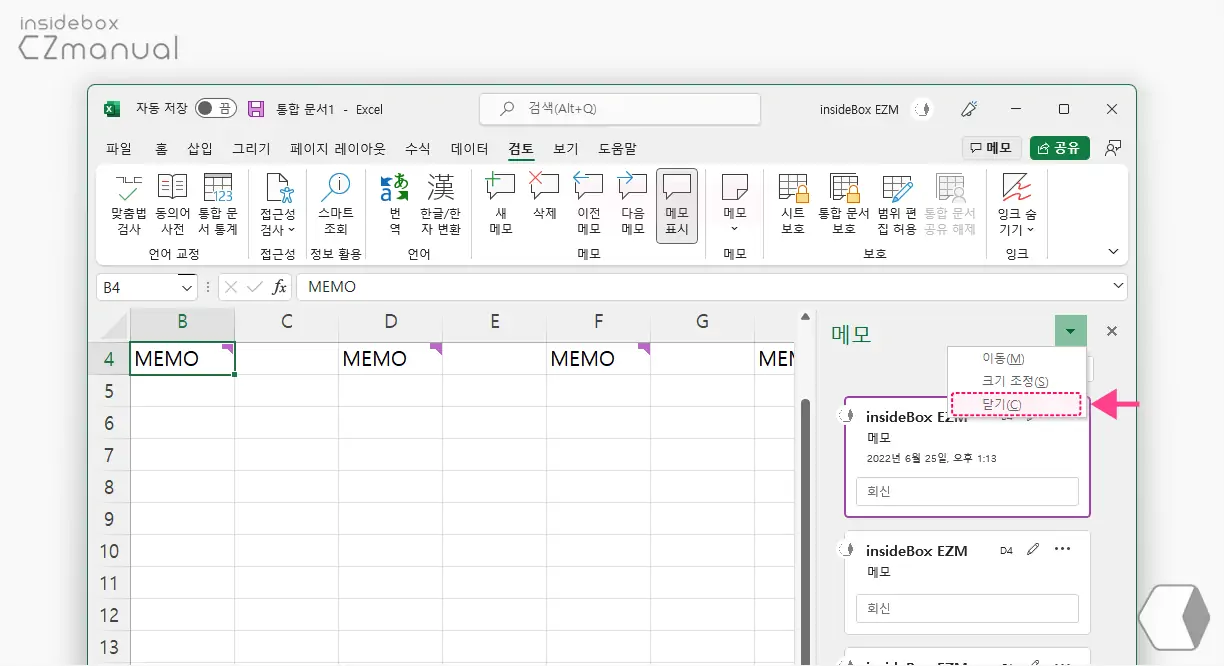
Task: Close the 메모 pane with the X
Action: click(x=1111, y=331)
